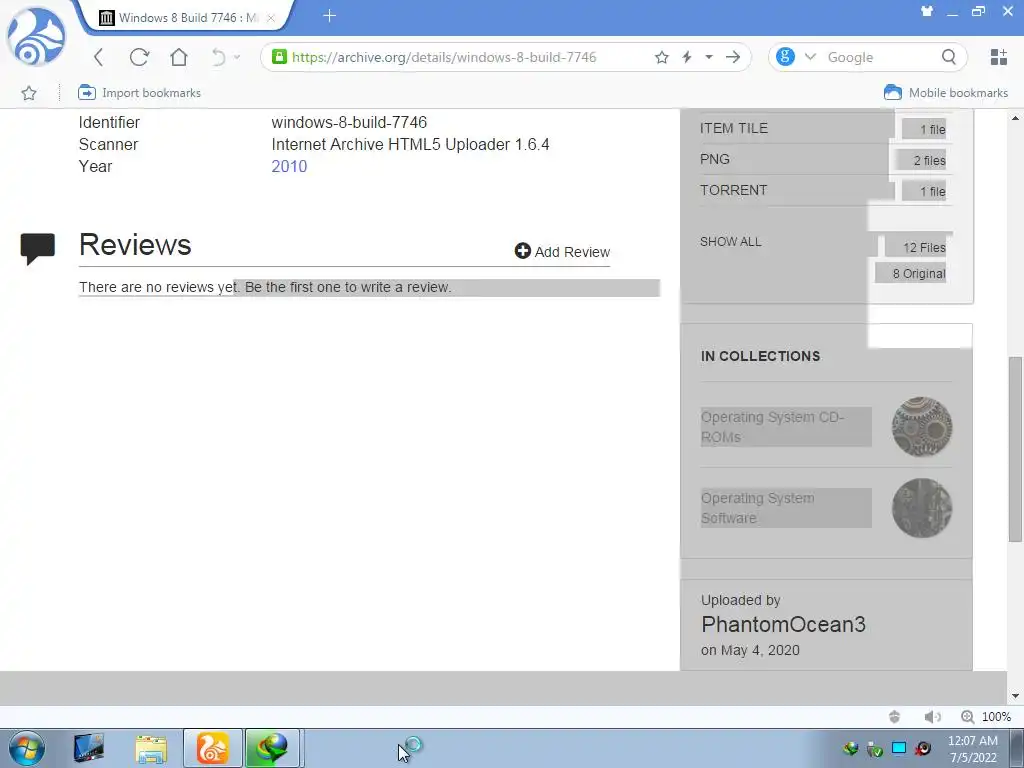1024x768 pixels.
Task: Click the green secure lock icon
Action: click(x=280, y=57)
